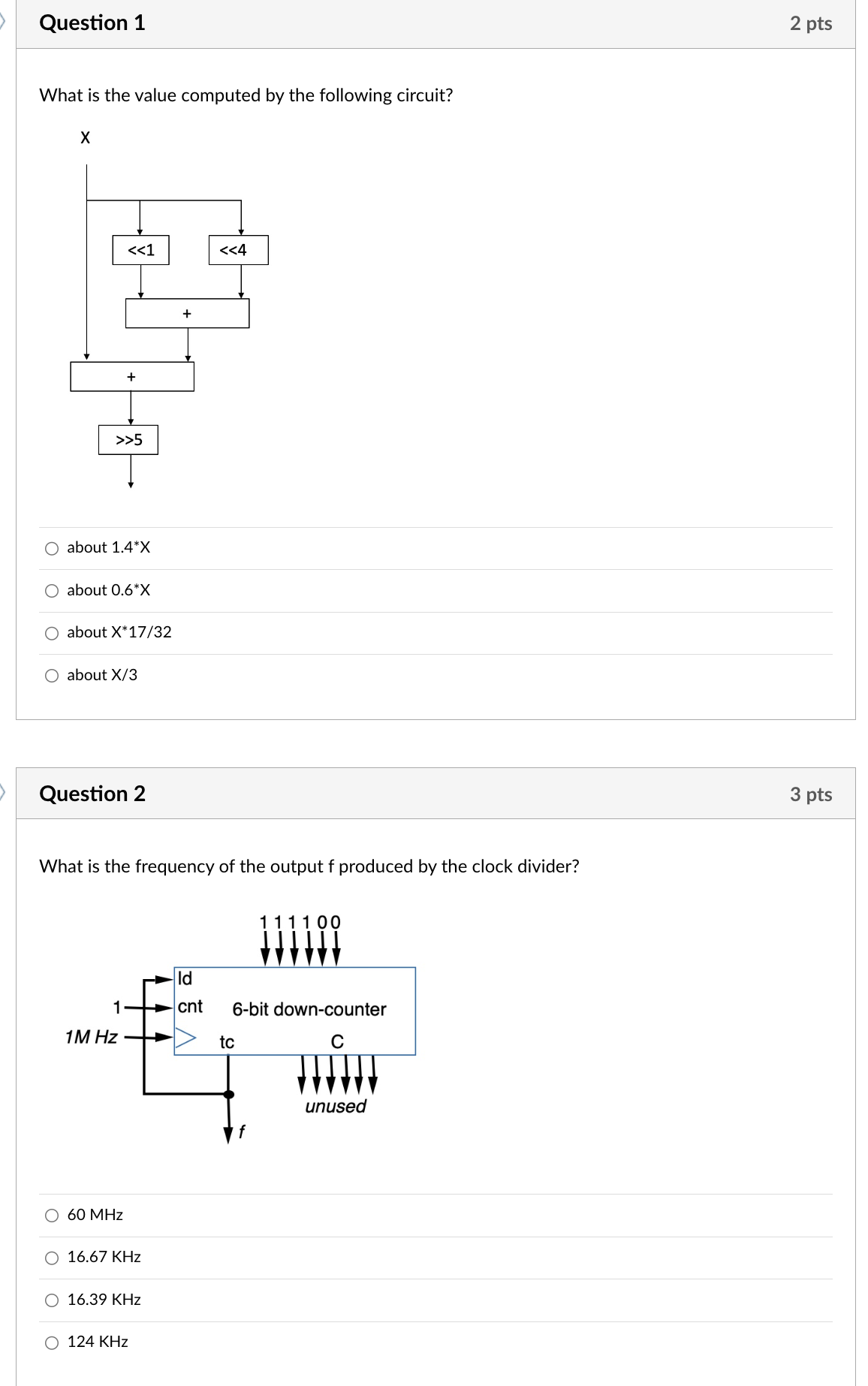Click the <<1 shift block in the circuit
868x1386 pixels.
(141, 249)
